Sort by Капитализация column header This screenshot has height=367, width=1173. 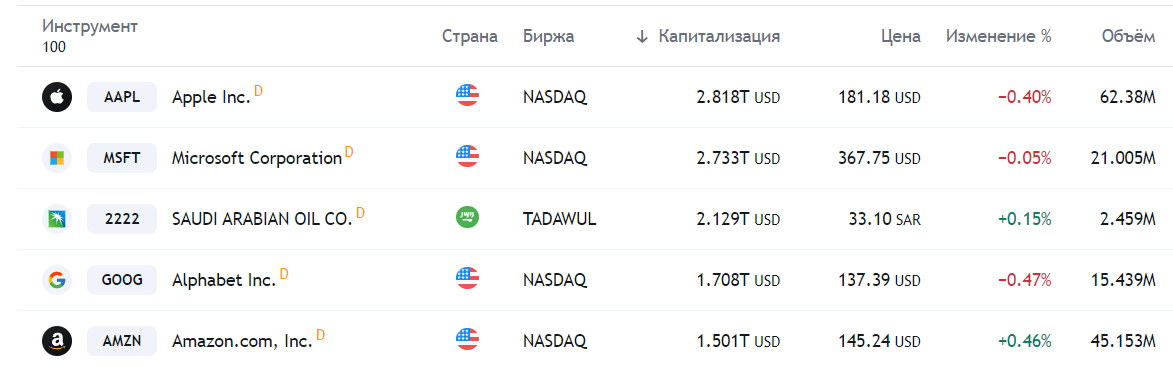(x=719, y=37)
